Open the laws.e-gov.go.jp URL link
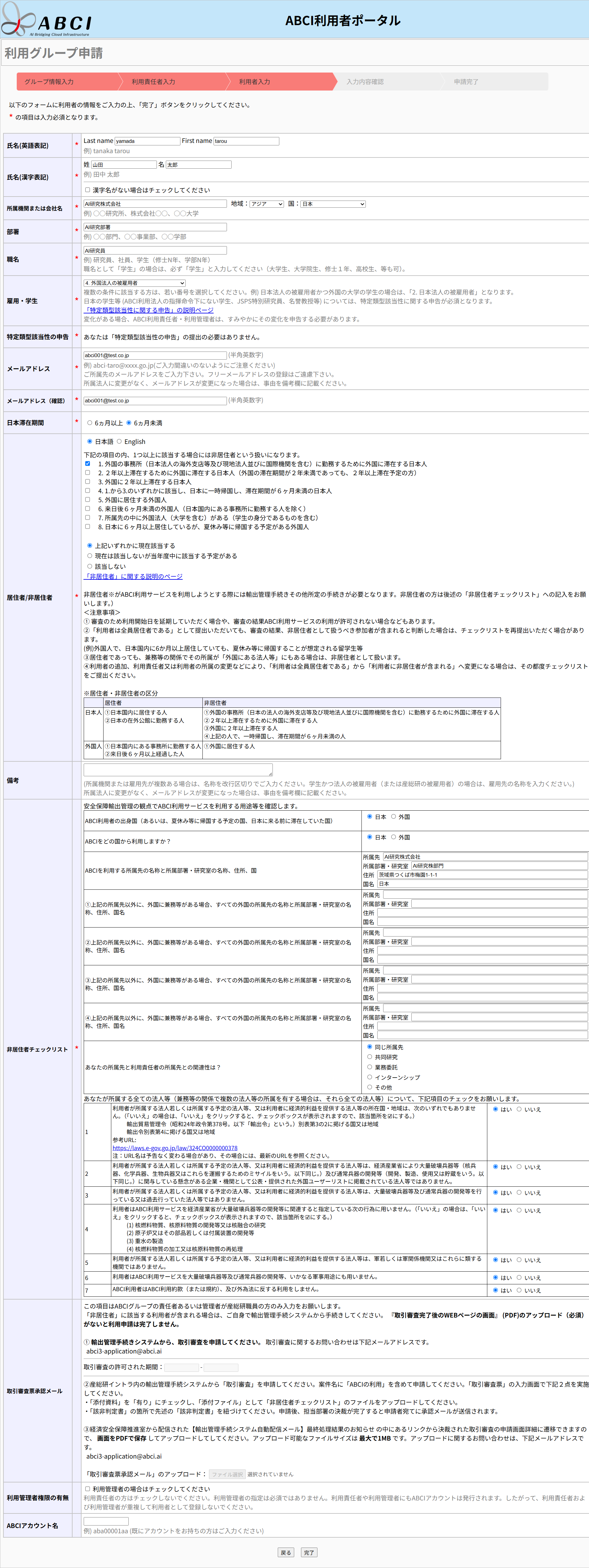Image resolution: width=589 pixels, height=1568 pixels. click(x=175, y=1148)
